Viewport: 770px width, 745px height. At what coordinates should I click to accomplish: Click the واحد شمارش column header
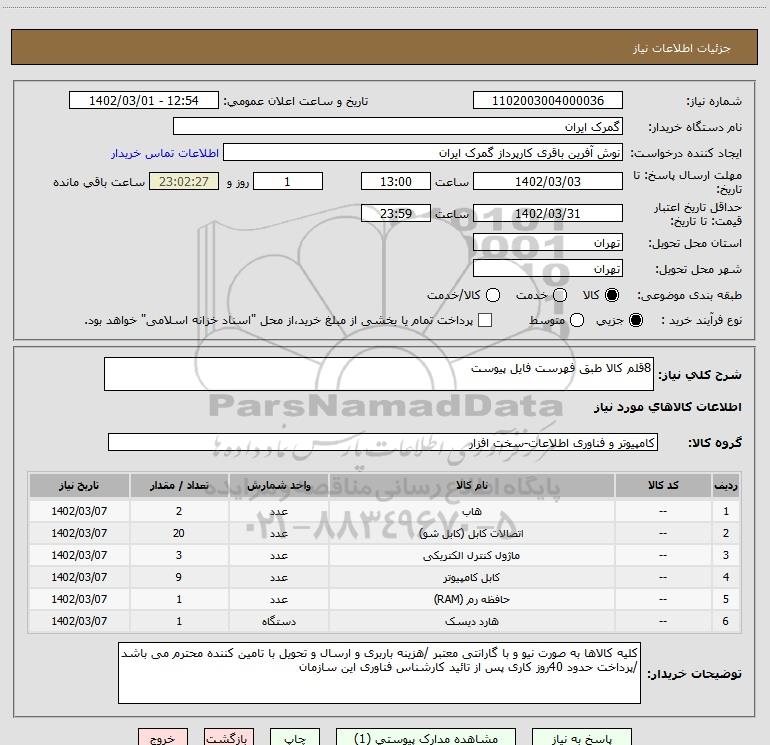[x=278, y=486]
